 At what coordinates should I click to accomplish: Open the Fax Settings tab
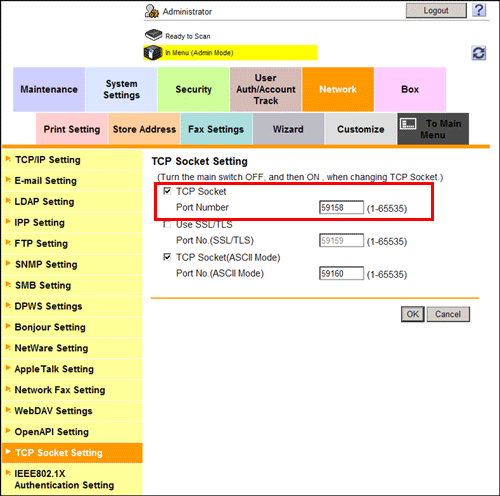pos(216,129)
